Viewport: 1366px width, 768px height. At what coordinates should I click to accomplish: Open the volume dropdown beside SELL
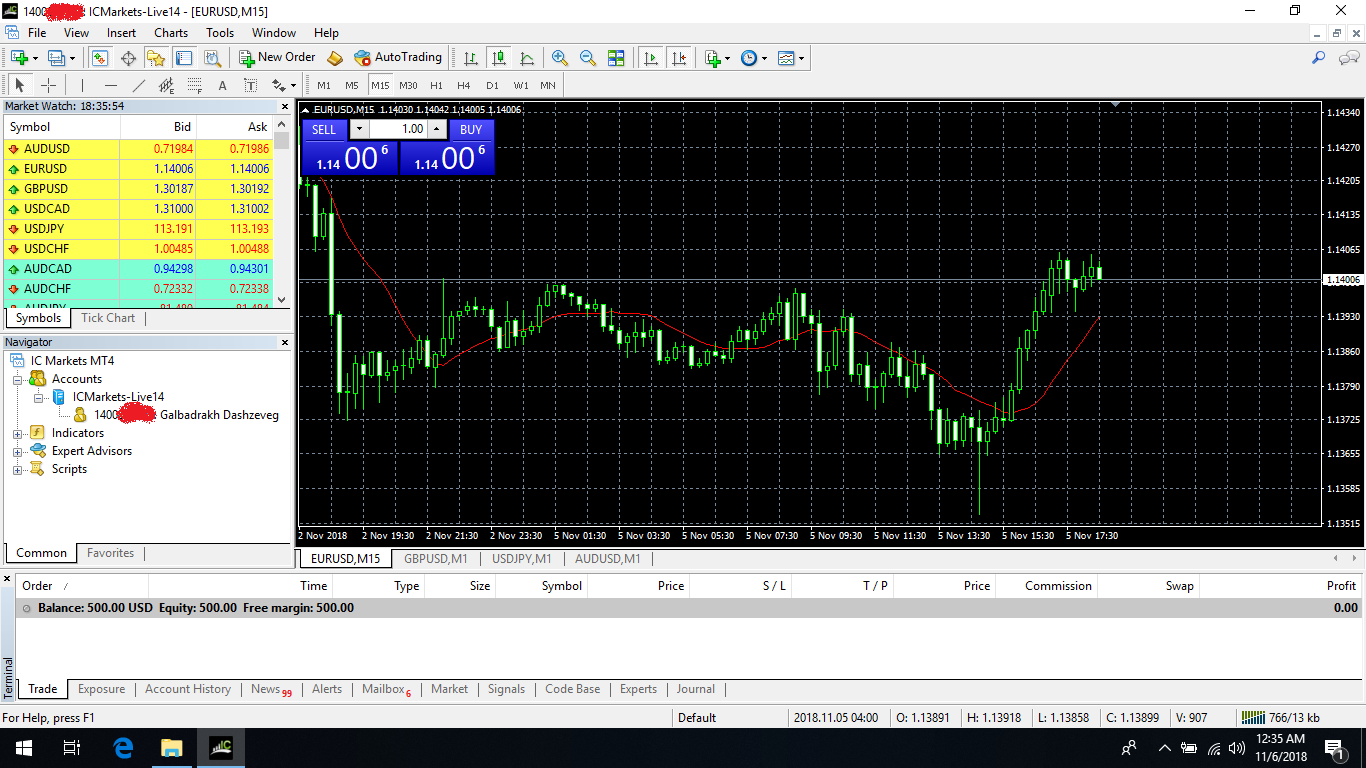[x=358, y=129]
